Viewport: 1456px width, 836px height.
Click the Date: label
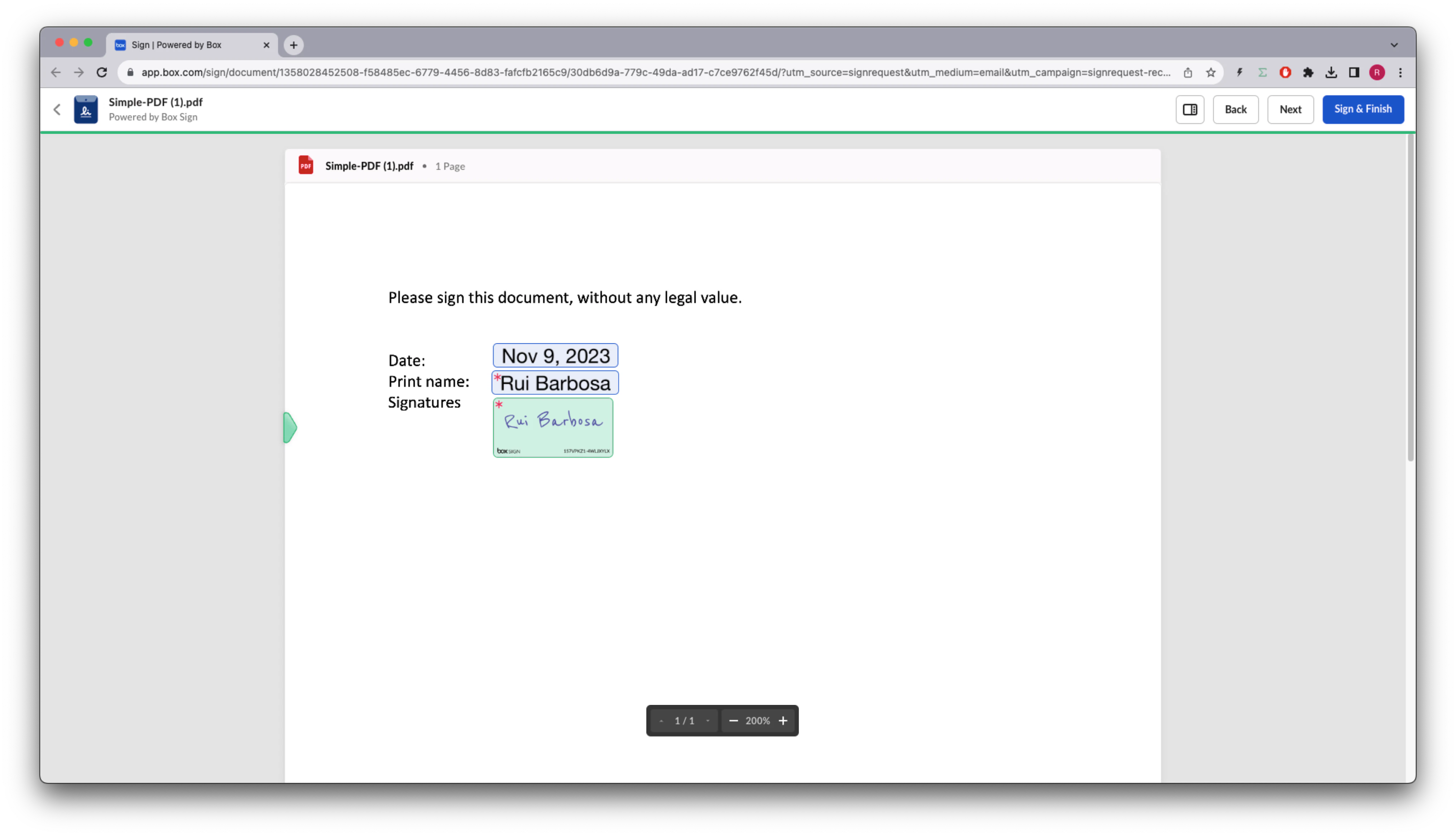pos(407,361)
